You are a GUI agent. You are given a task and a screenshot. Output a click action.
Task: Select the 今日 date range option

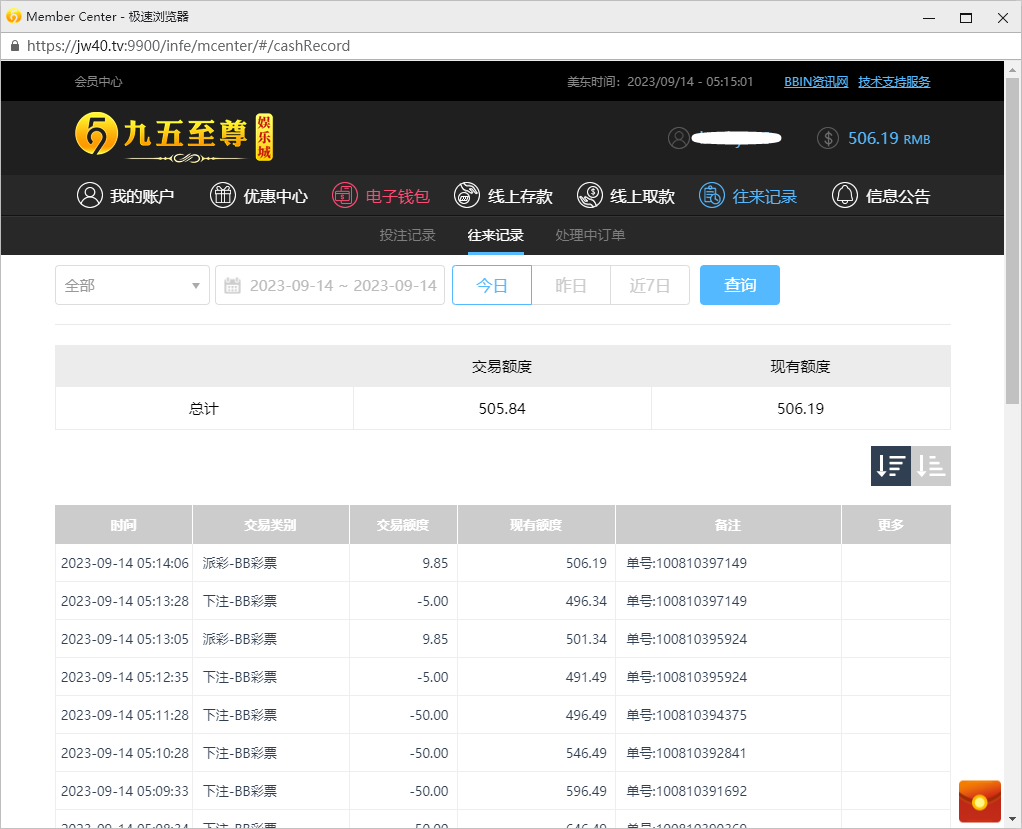click(491, 285)
